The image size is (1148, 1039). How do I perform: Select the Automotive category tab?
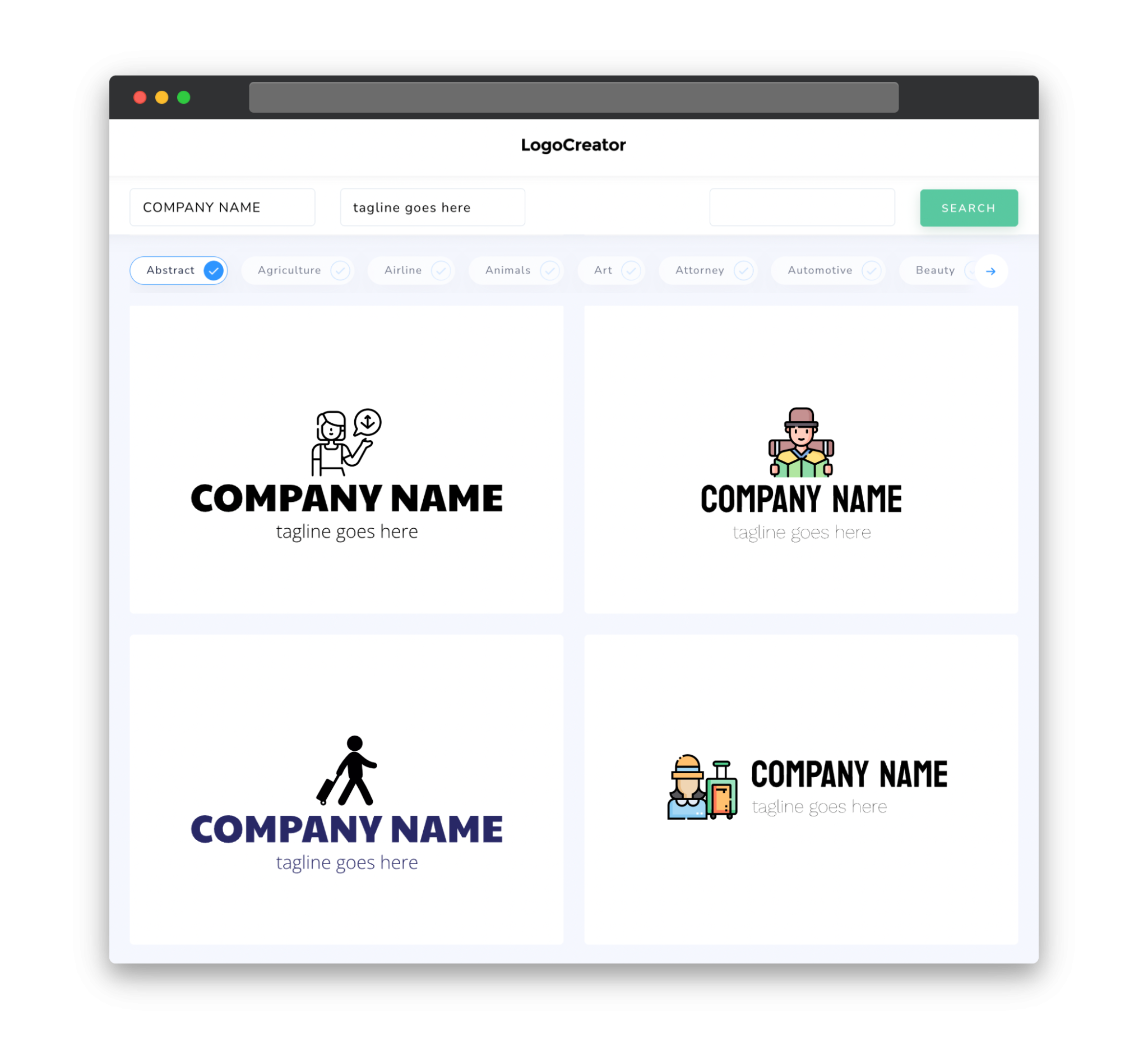[826, 270]
